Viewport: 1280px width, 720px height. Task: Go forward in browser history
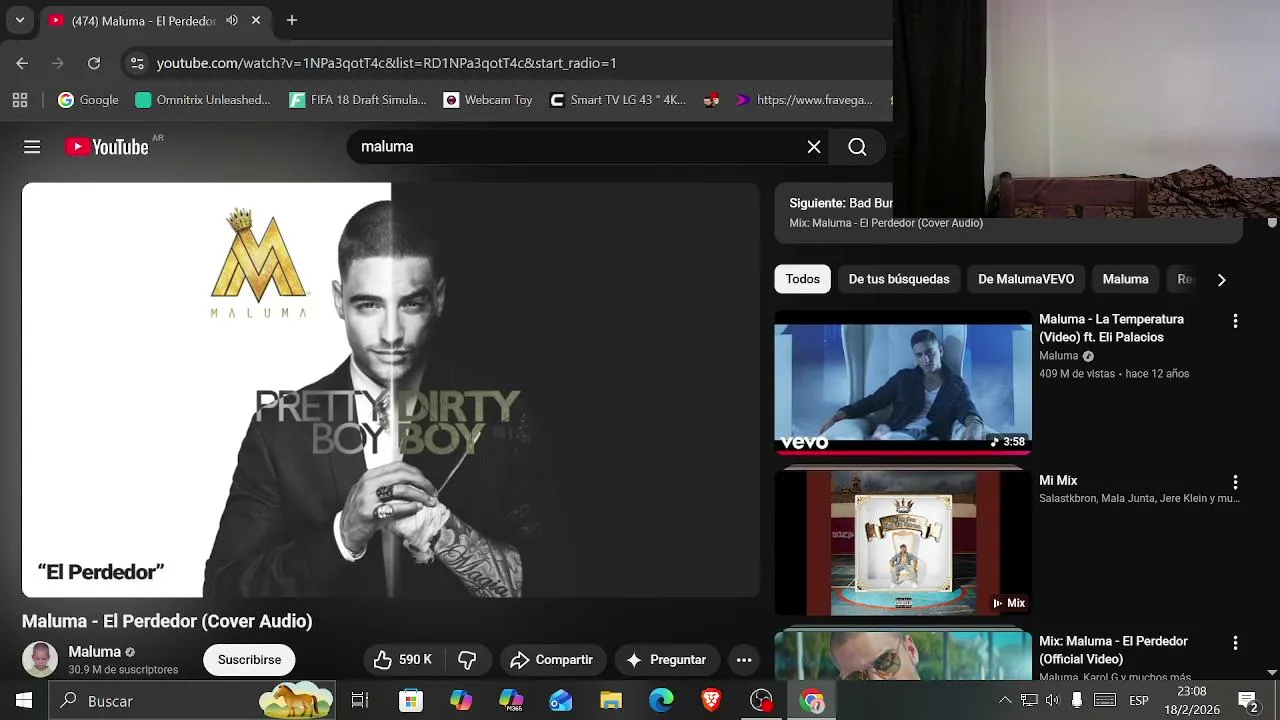point(58,63)
